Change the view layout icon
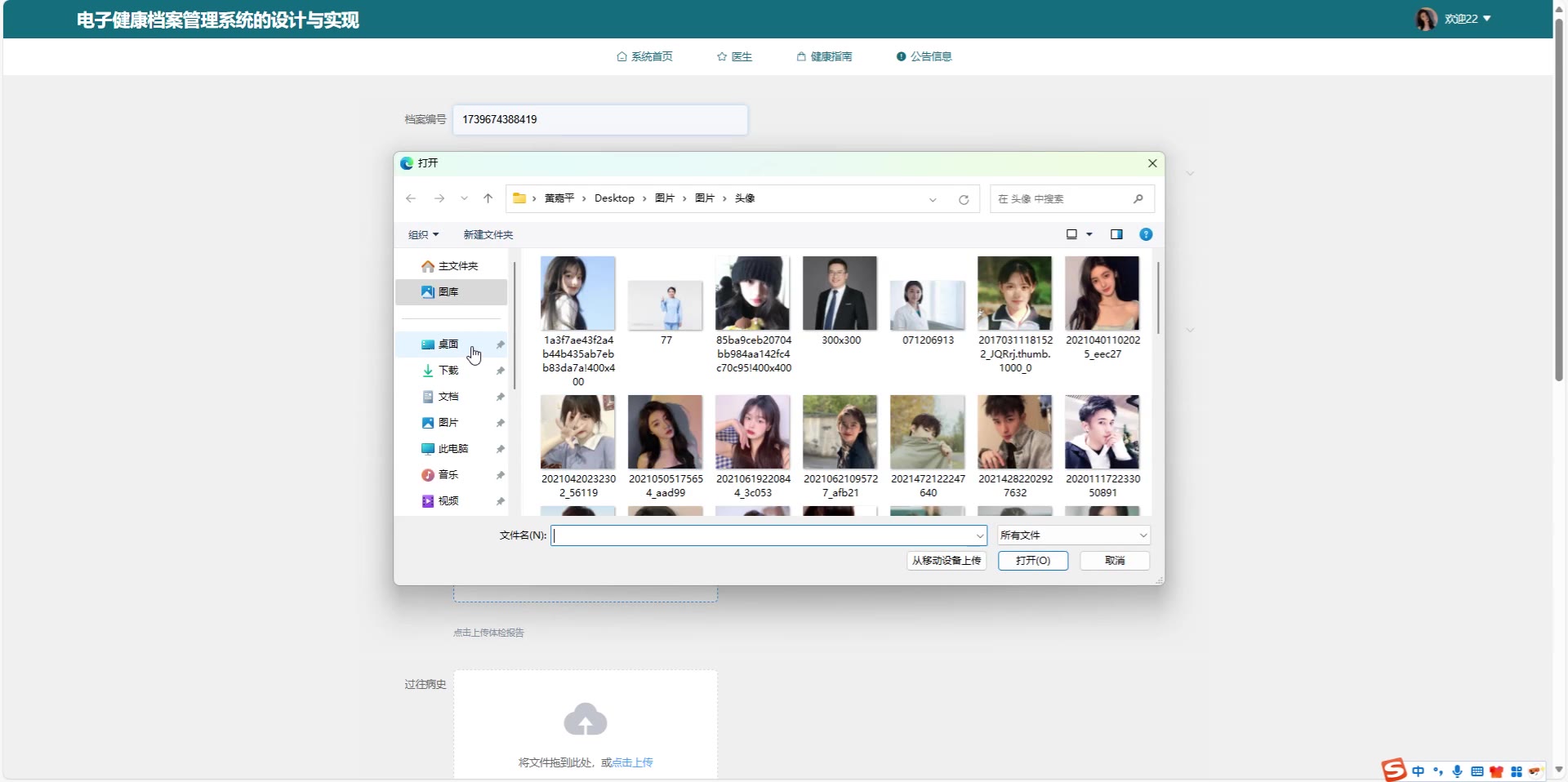Viewport: 1568px width, 782px height. [1071, 234]
